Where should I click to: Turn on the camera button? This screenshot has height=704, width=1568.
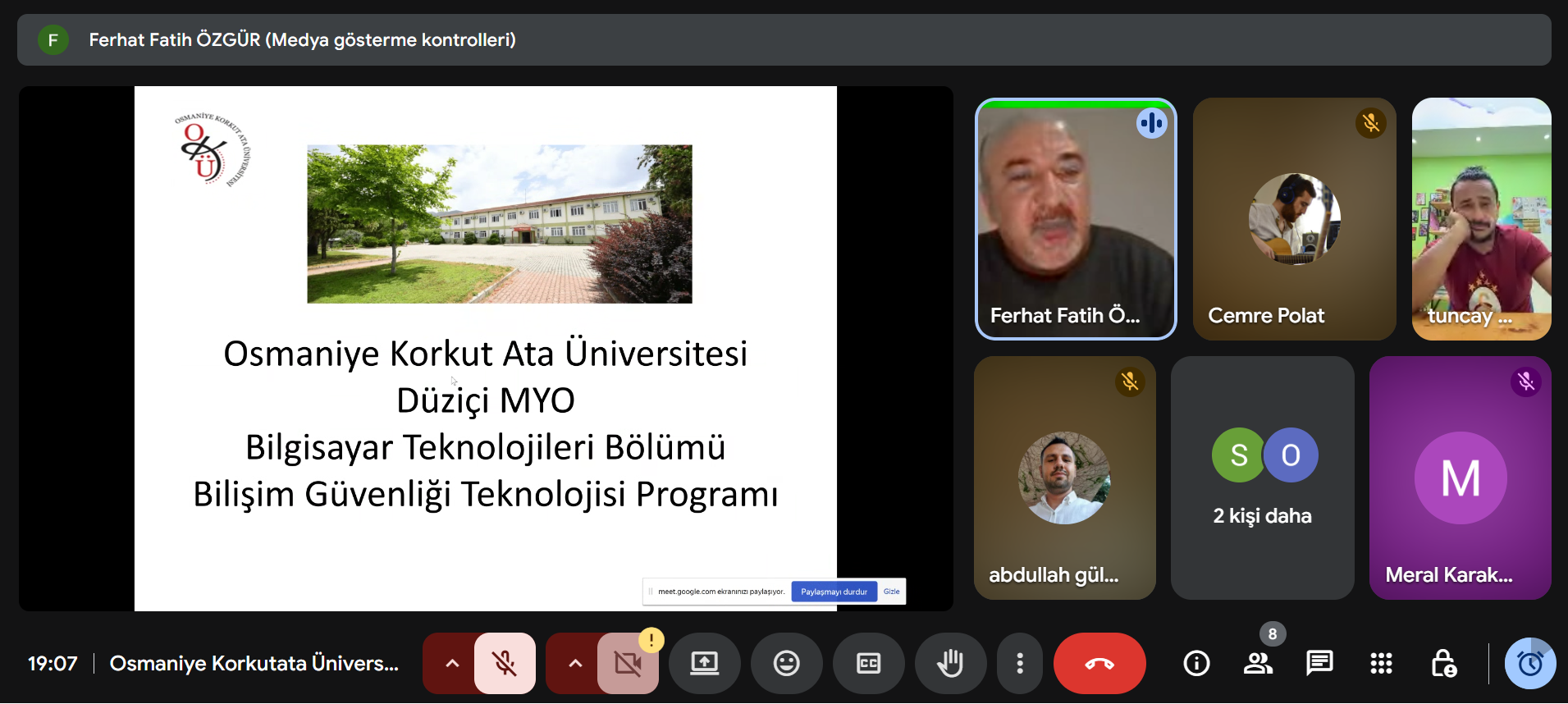tap(628, 663)
